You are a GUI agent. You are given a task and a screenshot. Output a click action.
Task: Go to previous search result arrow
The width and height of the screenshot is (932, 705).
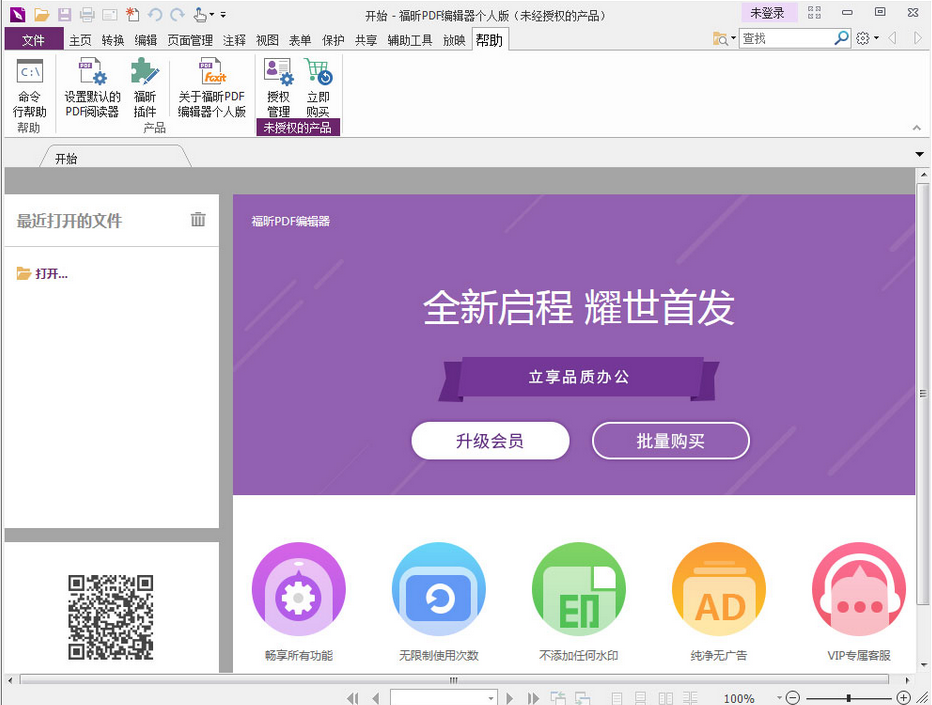[x=892, y=39]
